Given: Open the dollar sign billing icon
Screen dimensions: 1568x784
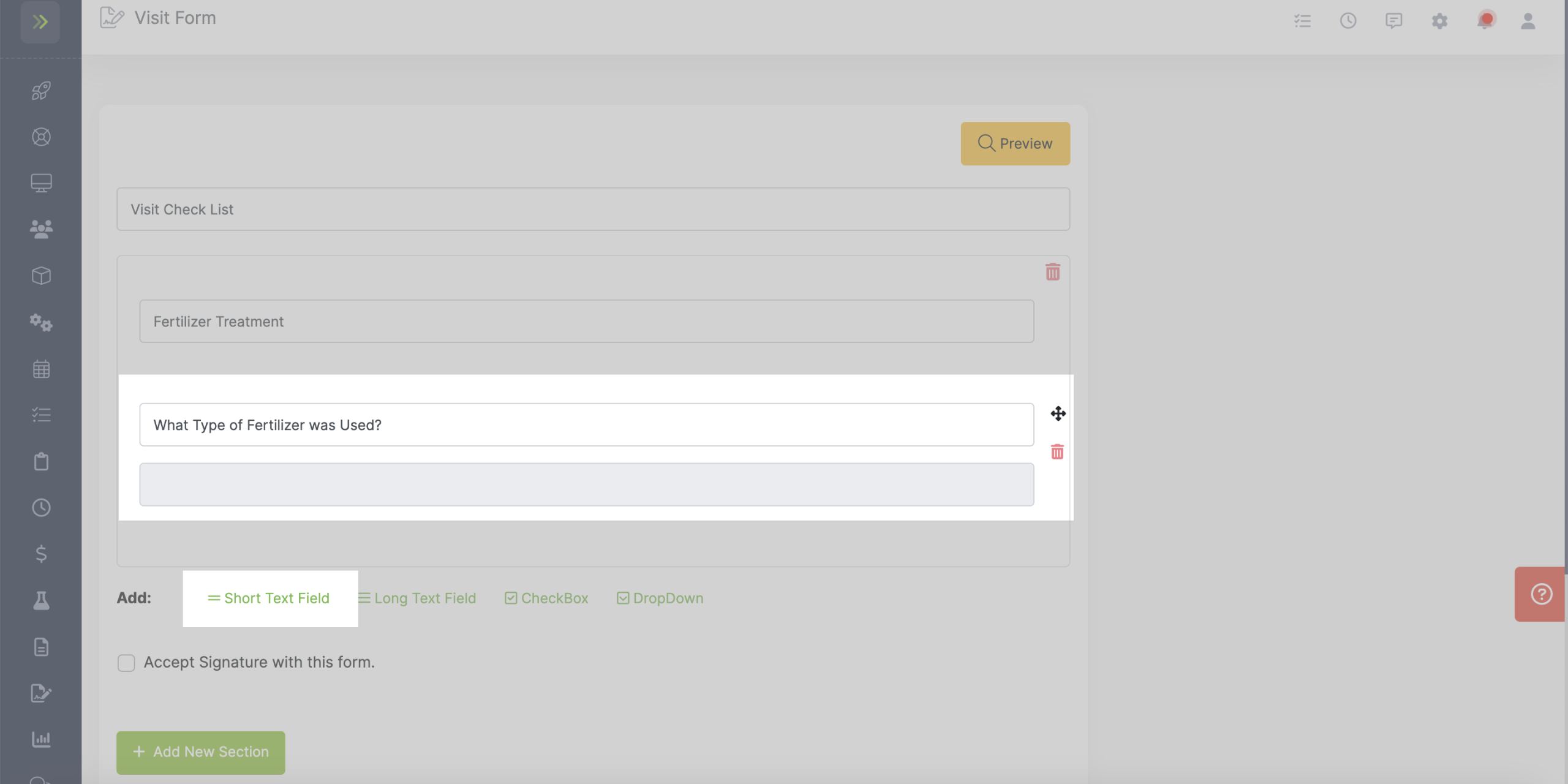Looking at the screenshot, I should (41, 554).
